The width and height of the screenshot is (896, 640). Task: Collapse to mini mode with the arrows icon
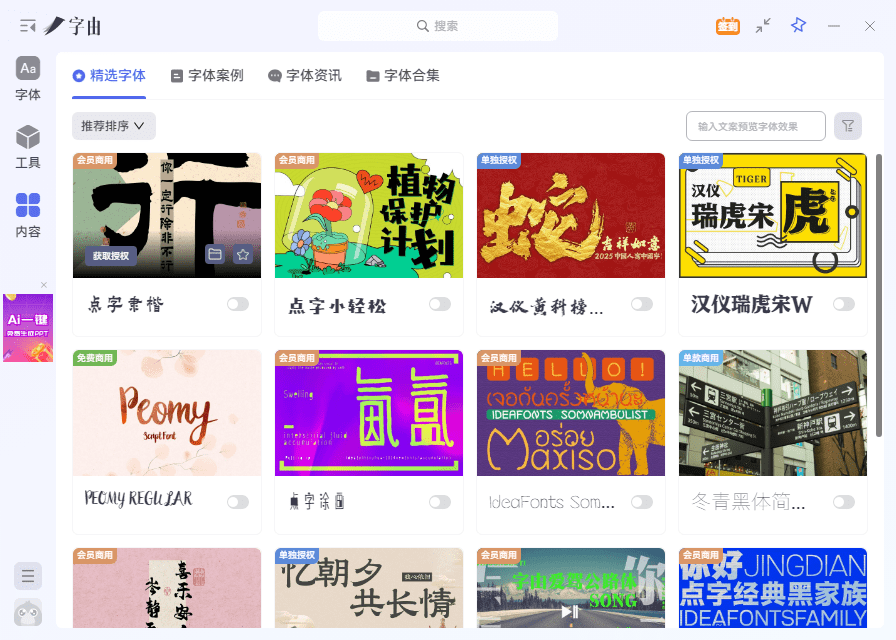(x=763, y=26)
